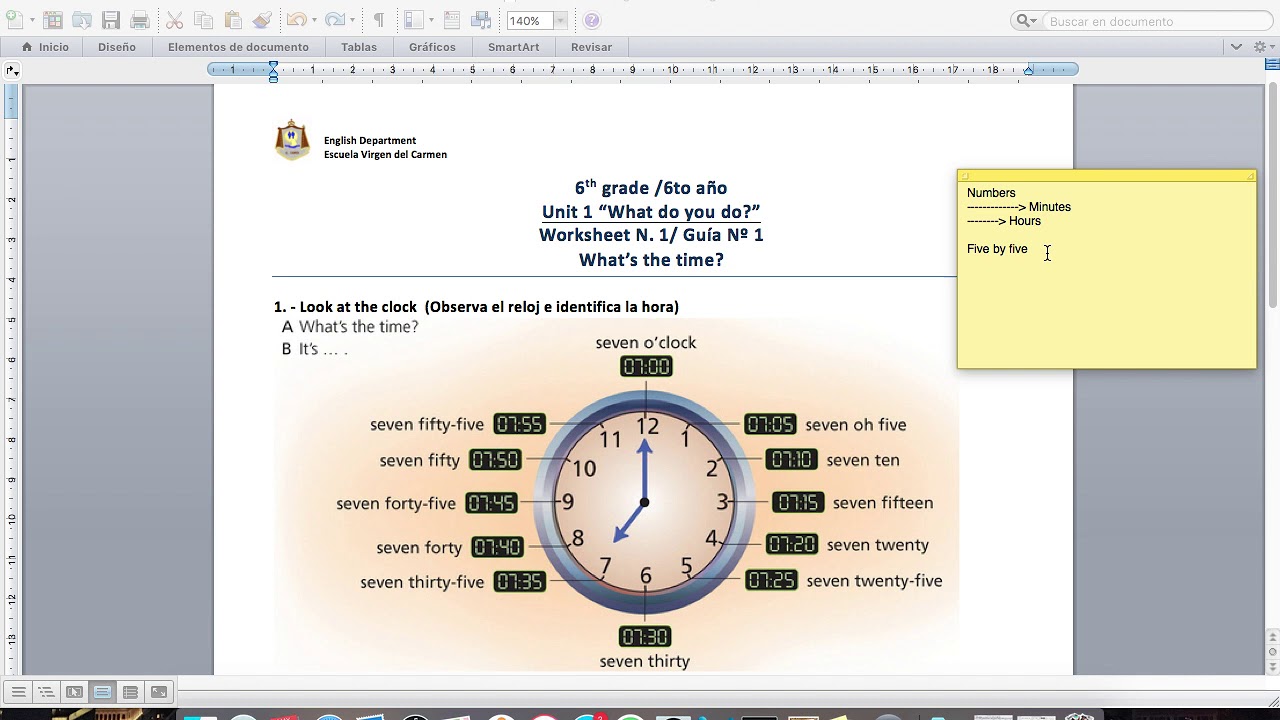Toggle the Sidebar panel icon

point(413,20)
